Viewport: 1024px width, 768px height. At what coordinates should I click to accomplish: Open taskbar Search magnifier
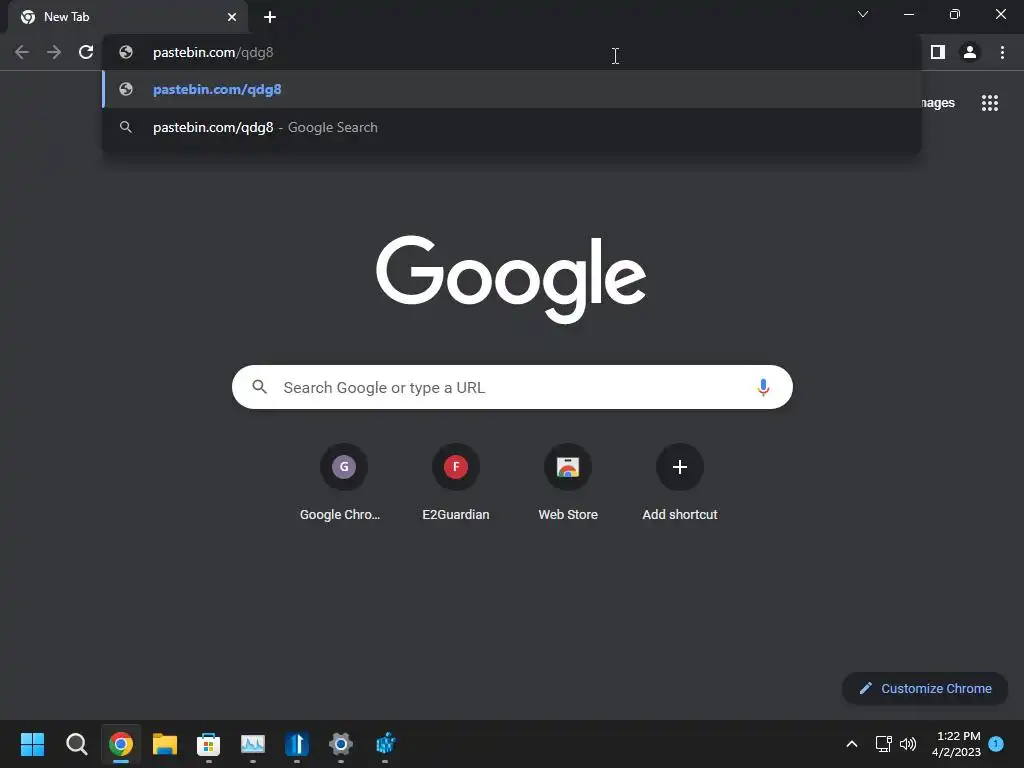pos(76,744)
